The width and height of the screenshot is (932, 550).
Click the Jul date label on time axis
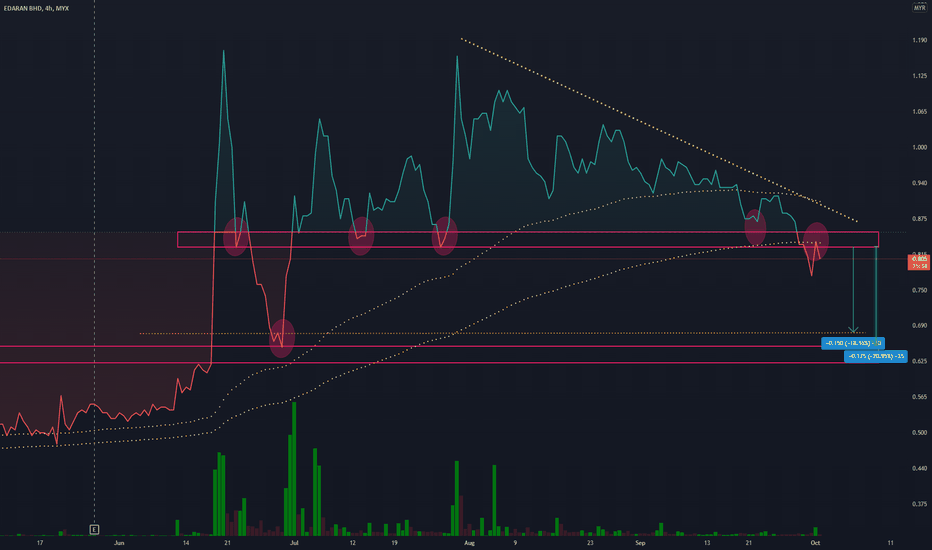(294, 543)
